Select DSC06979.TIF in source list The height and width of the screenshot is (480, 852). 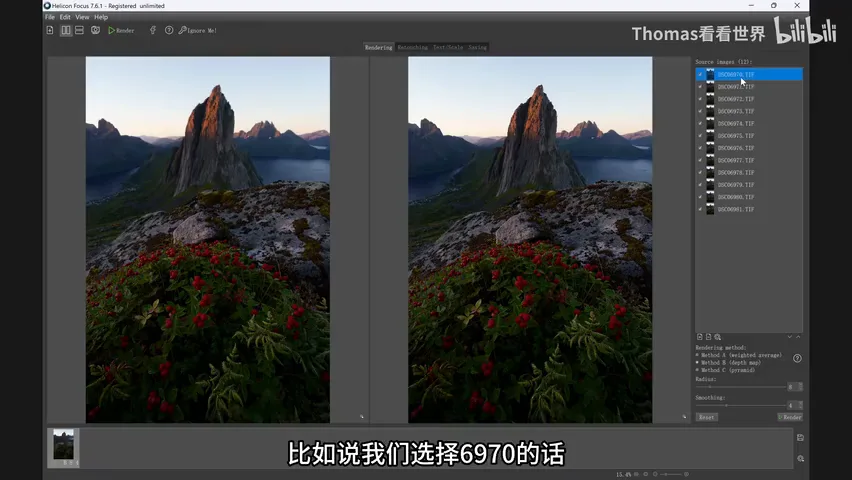pyautogui.click(x=749, y=185)
